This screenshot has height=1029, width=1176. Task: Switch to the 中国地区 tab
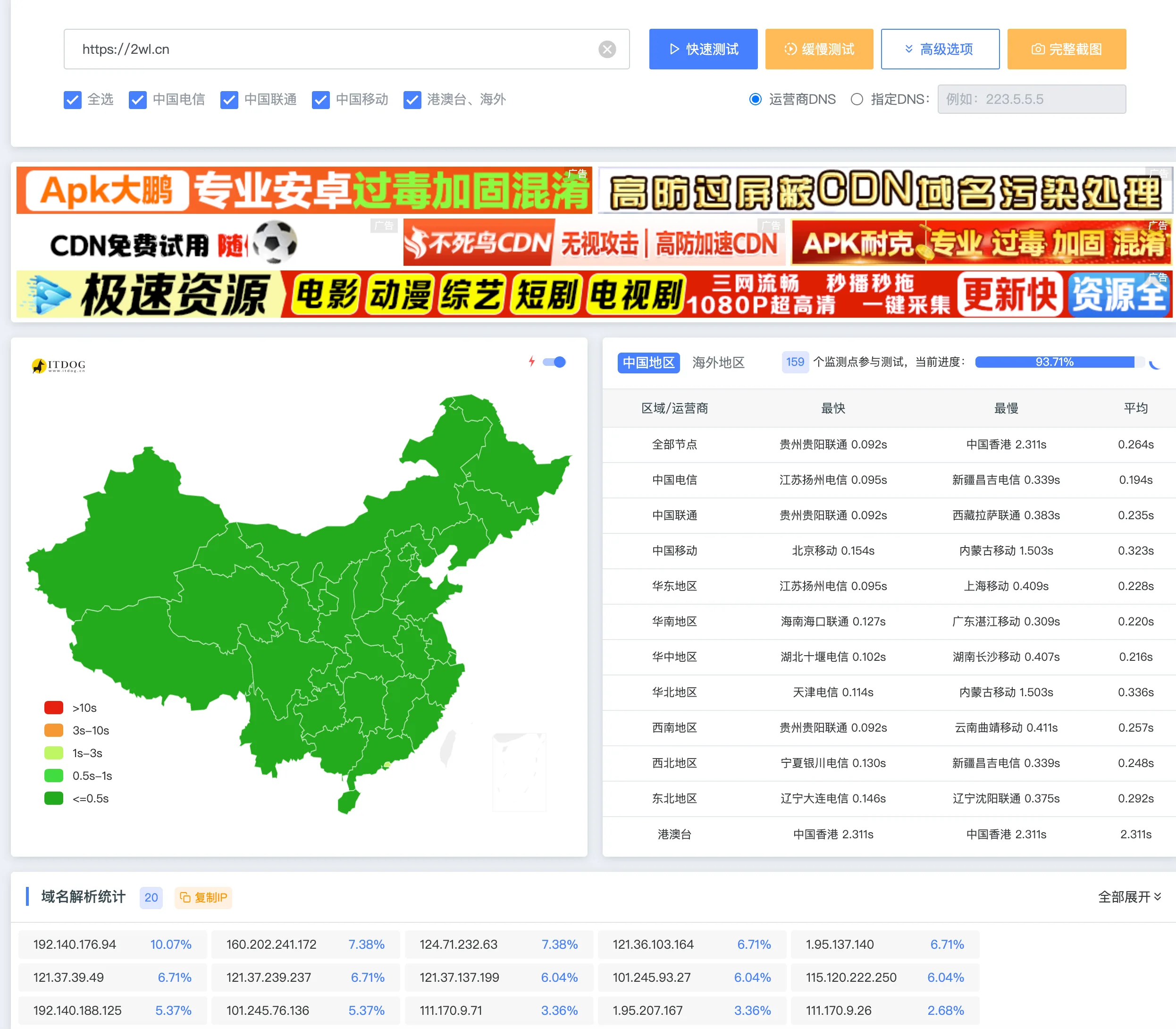[x=648, y=363]
